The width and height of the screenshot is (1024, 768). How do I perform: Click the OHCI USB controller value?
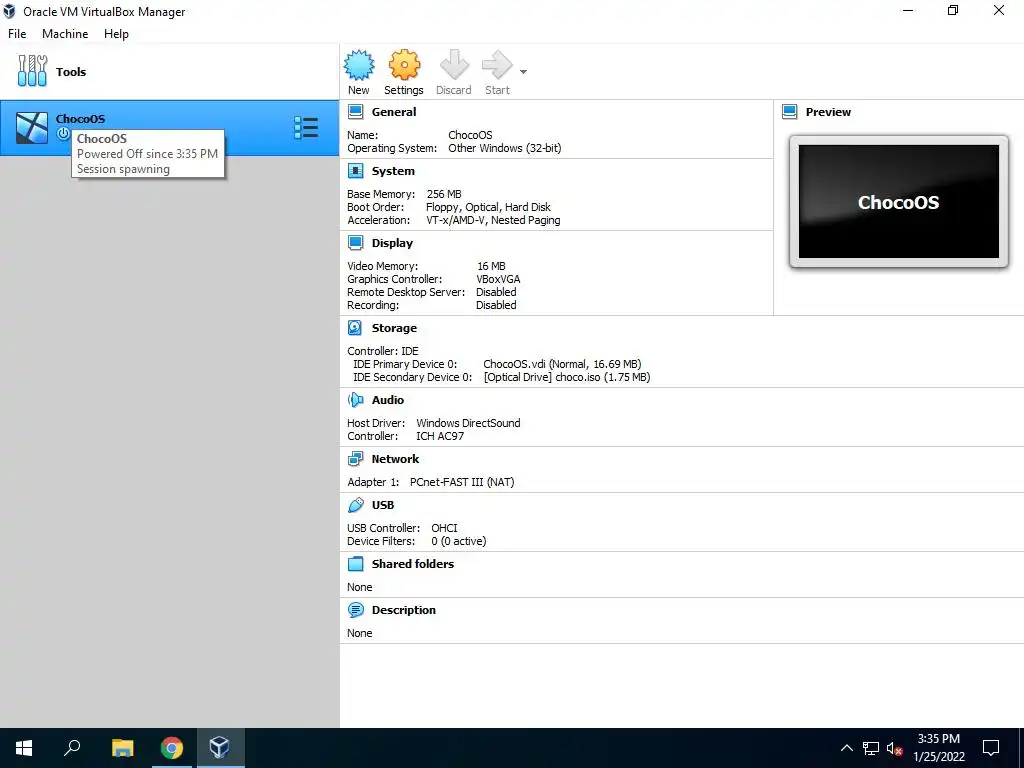click(444, 528)
